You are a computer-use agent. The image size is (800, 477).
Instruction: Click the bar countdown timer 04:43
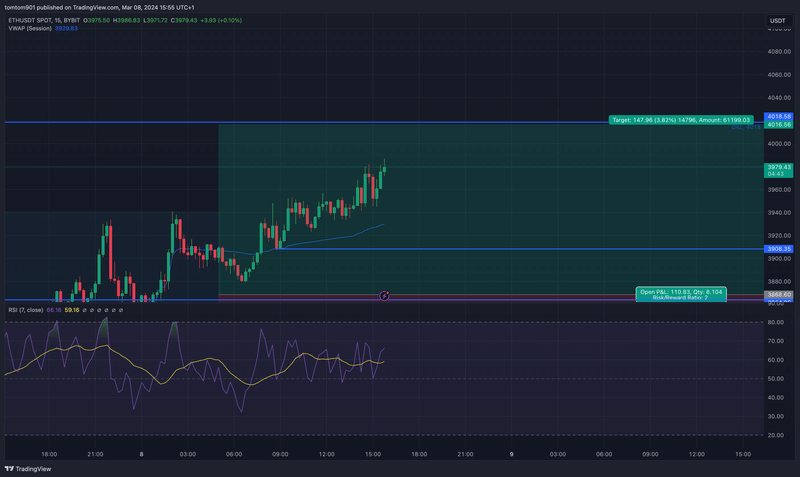[776, 174]
